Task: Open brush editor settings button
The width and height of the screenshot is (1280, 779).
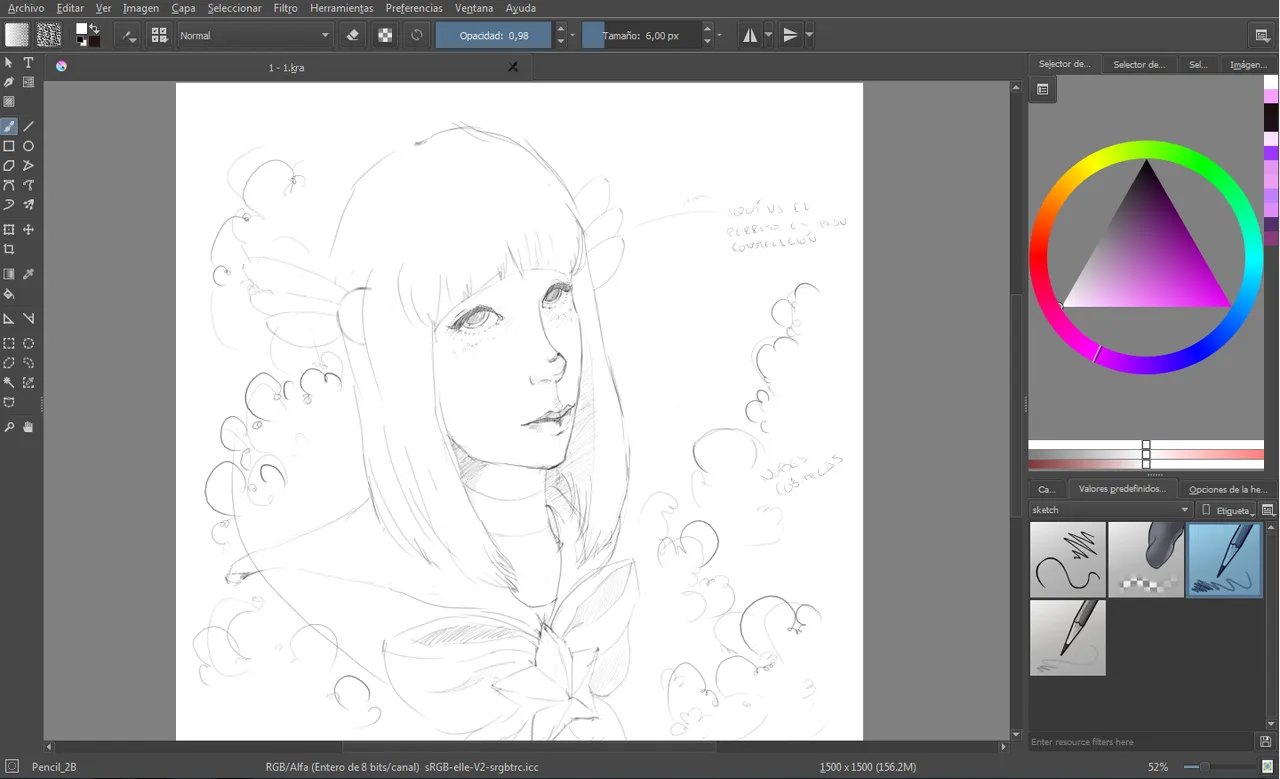Action: point(127,35)
